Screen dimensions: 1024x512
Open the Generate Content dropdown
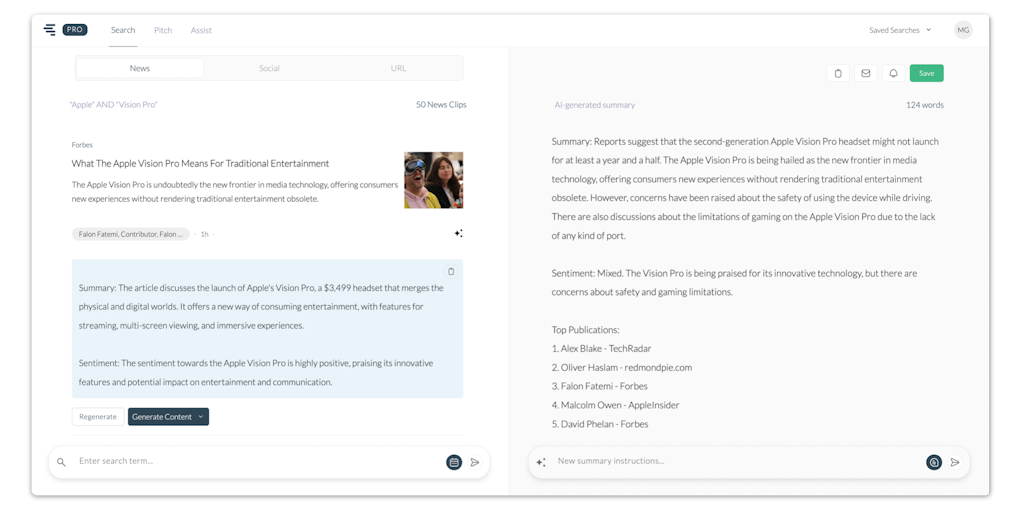point(168,417)
